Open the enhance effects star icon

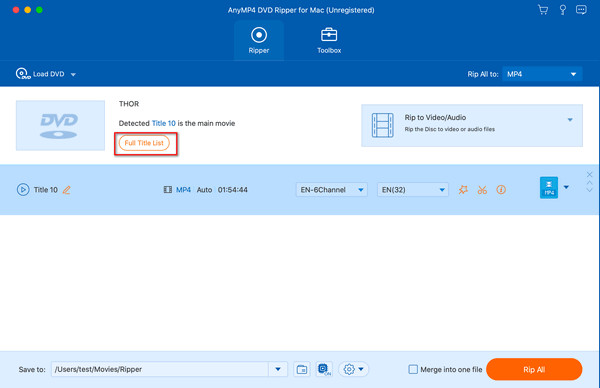(x=463, y=189)
